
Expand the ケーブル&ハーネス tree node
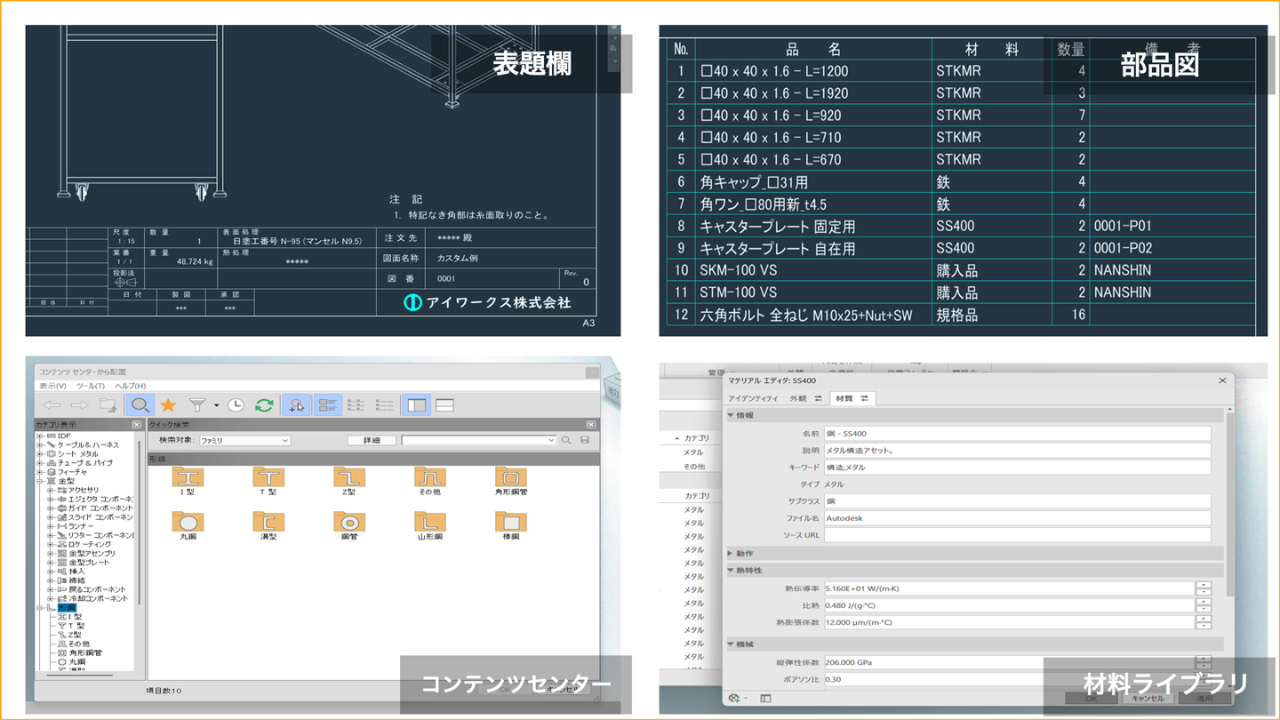click(40, 445)
